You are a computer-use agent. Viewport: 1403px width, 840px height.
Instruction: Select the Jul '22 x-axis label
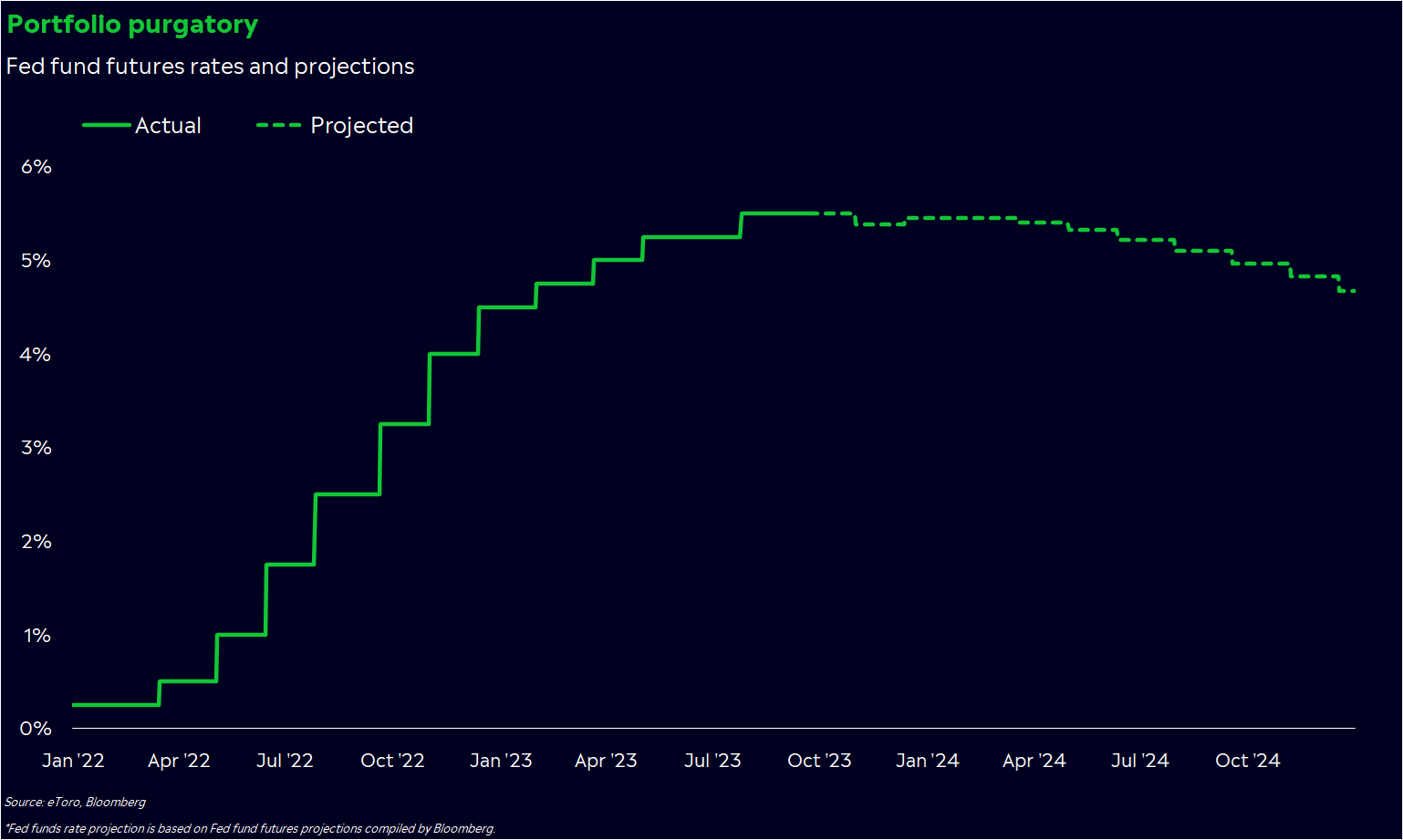point(285,761)
